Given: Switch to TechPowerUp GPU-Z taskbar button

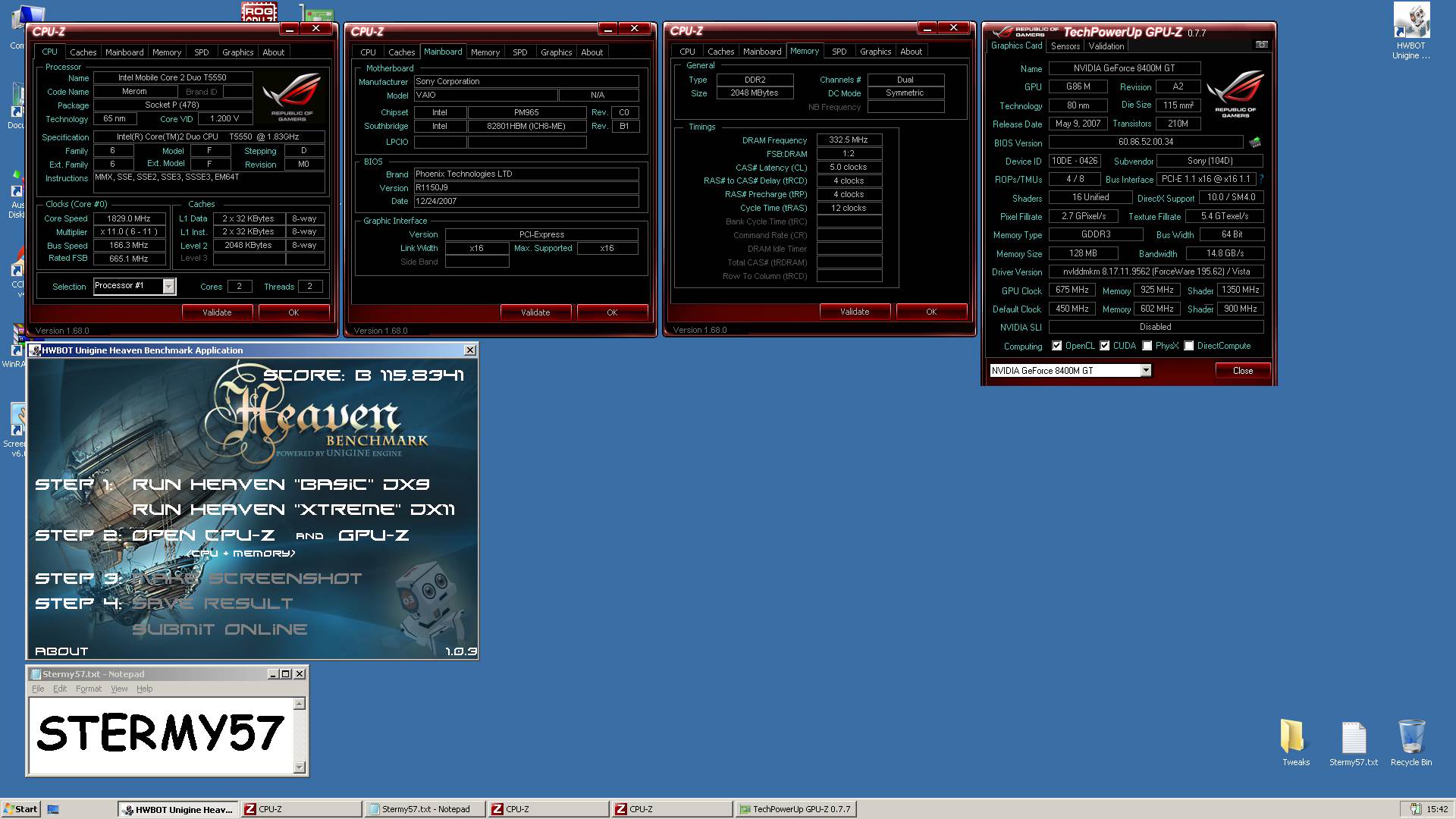Looking at the screenshot, I should pyautogui.click(x=795, y=809).
